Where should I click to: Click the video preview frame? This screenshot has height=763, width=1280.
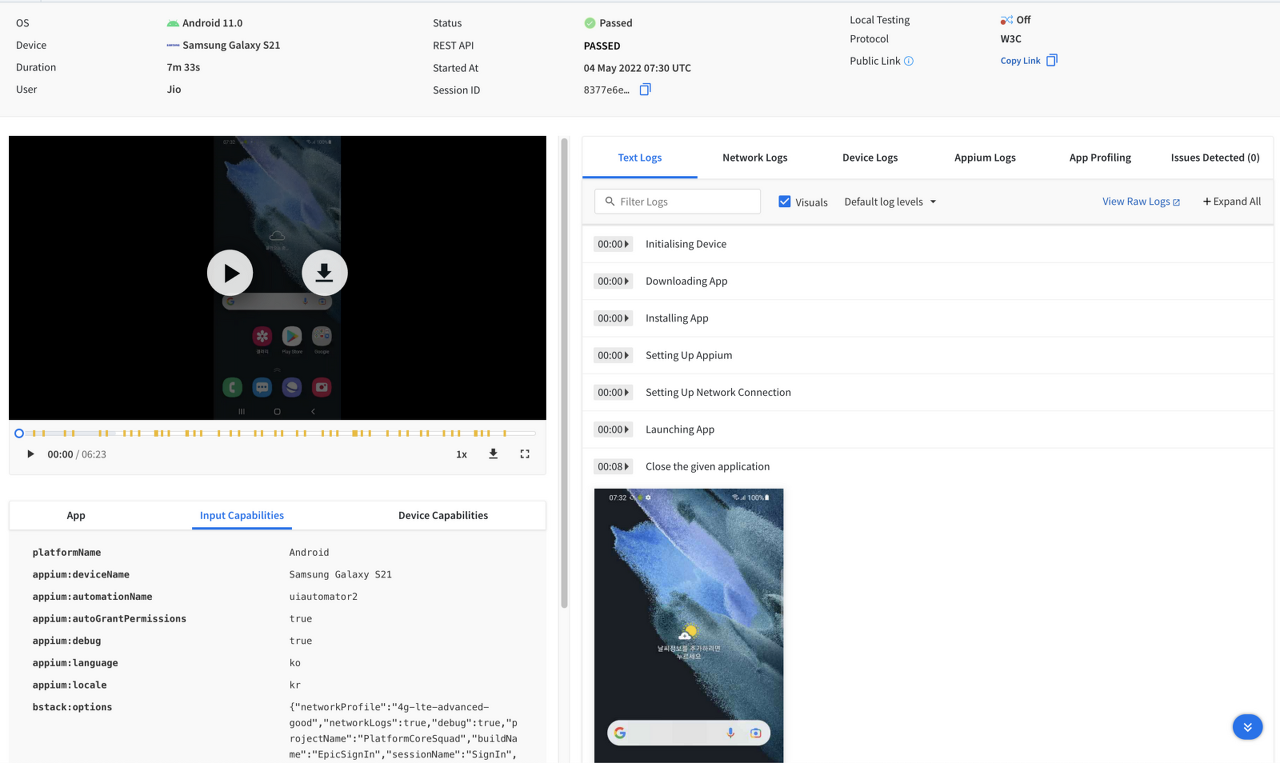pyautogui.click(x=277, y=278)
